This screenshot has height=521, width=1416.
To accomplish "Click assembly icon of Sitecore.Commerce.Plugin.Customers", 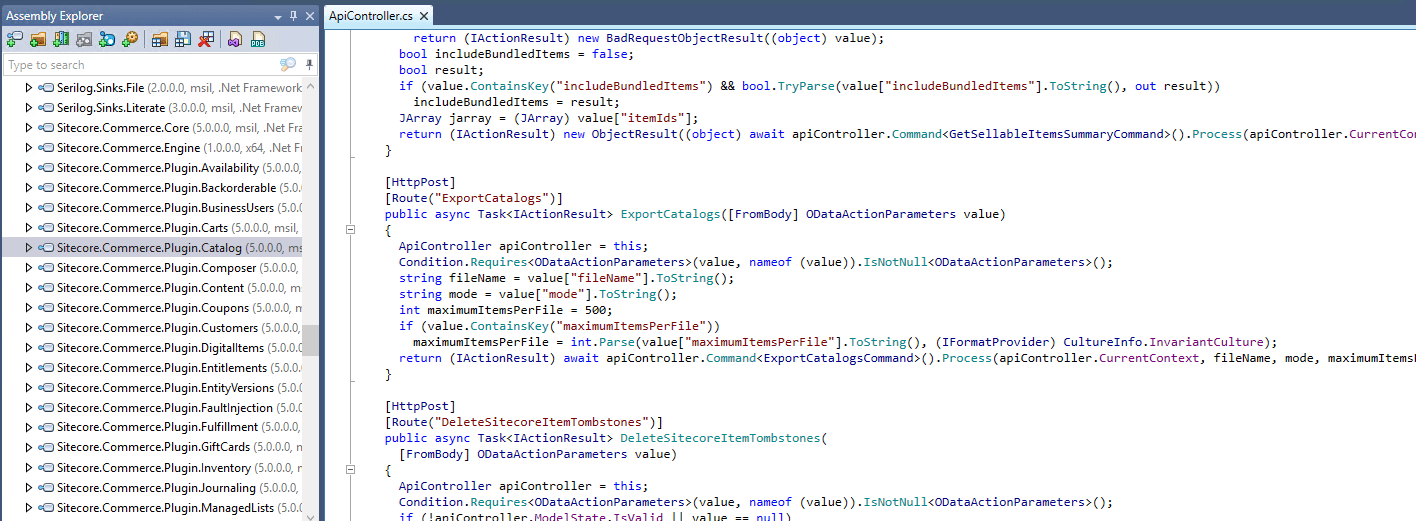I will point(46,328).
